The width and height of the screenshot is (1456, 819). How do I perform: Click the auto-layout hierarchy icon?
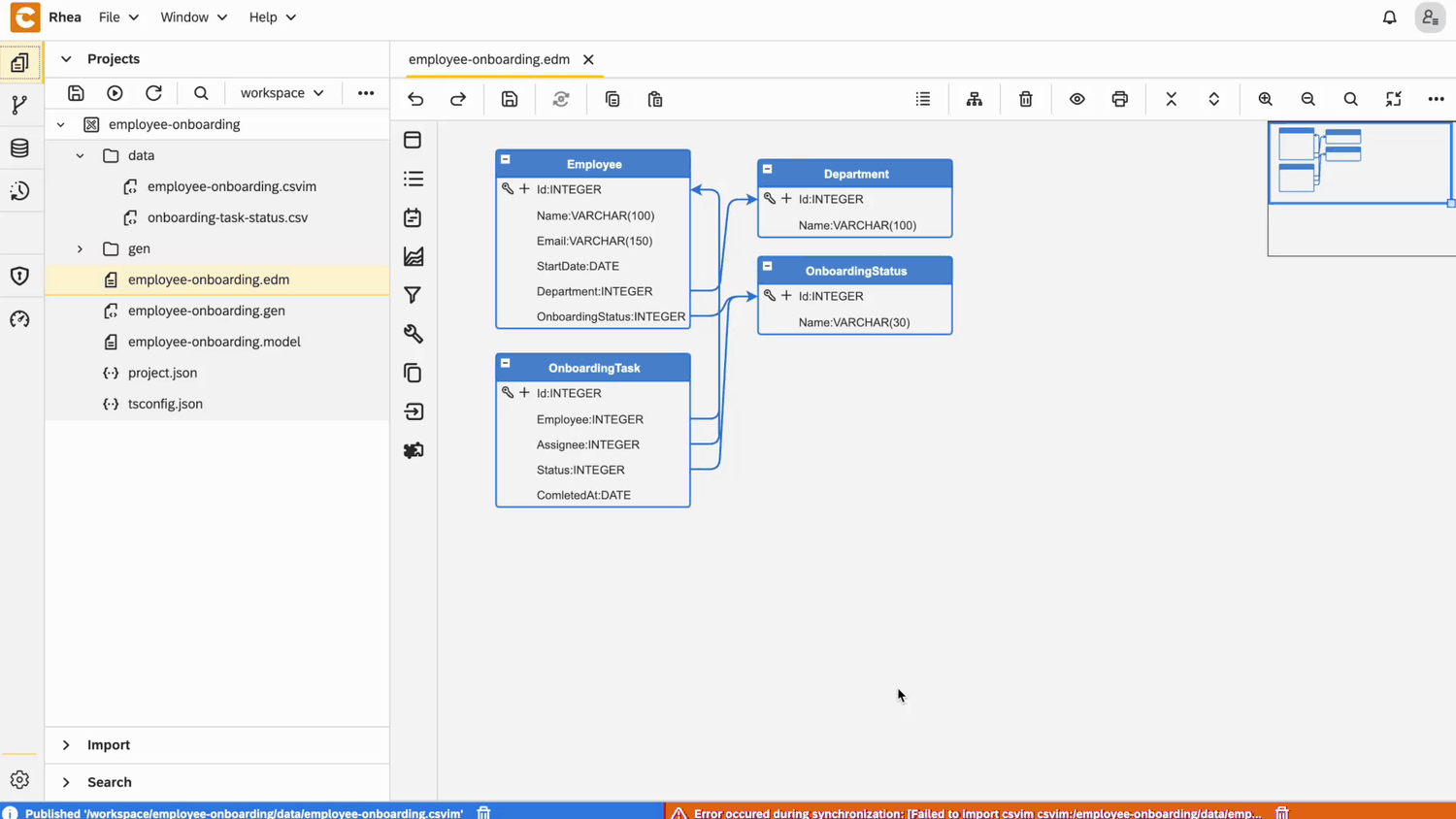[x=974, y=99]
